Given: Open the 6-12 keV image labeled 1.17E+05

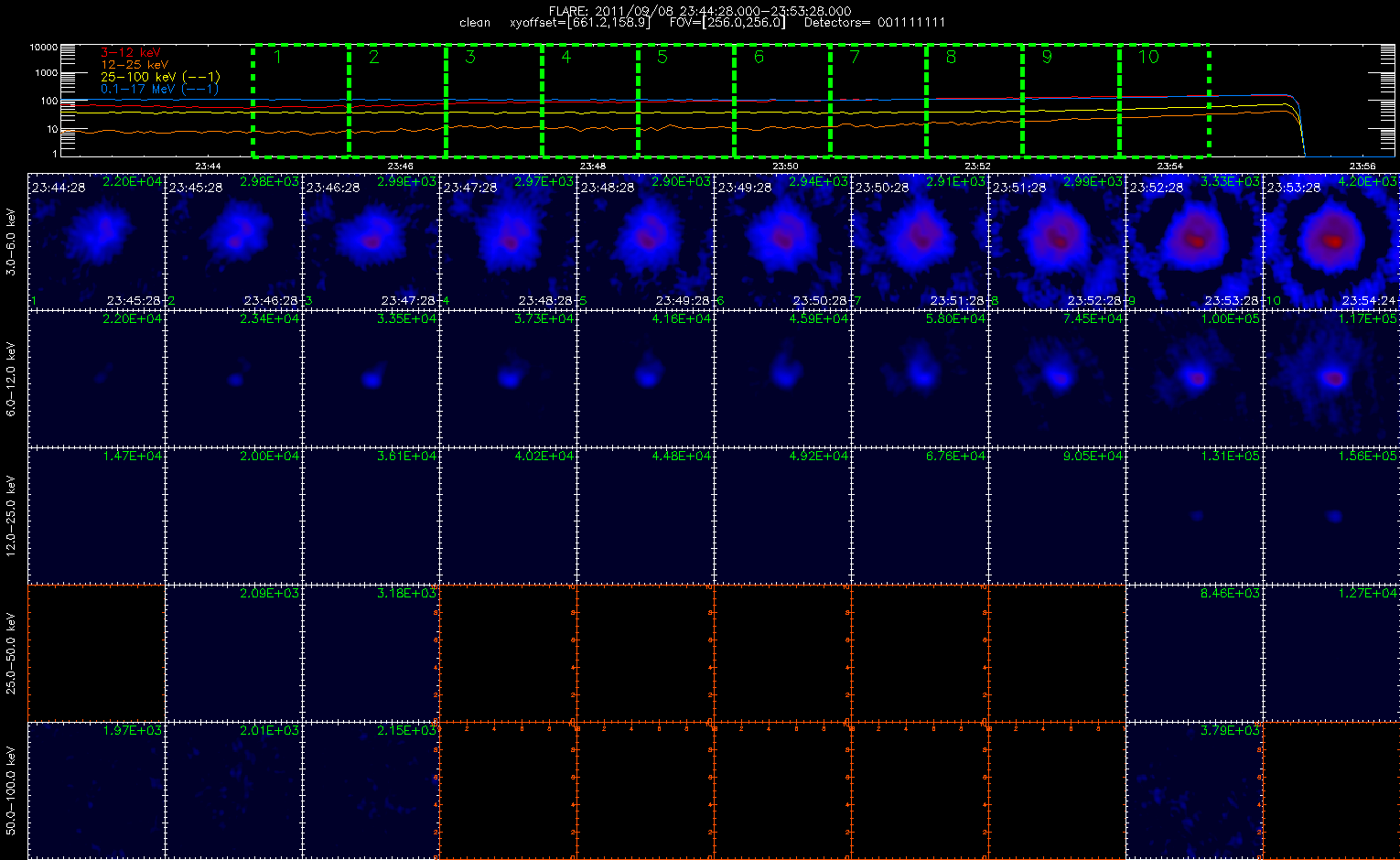Looking at the screenshot, I should pos(1331,378).
